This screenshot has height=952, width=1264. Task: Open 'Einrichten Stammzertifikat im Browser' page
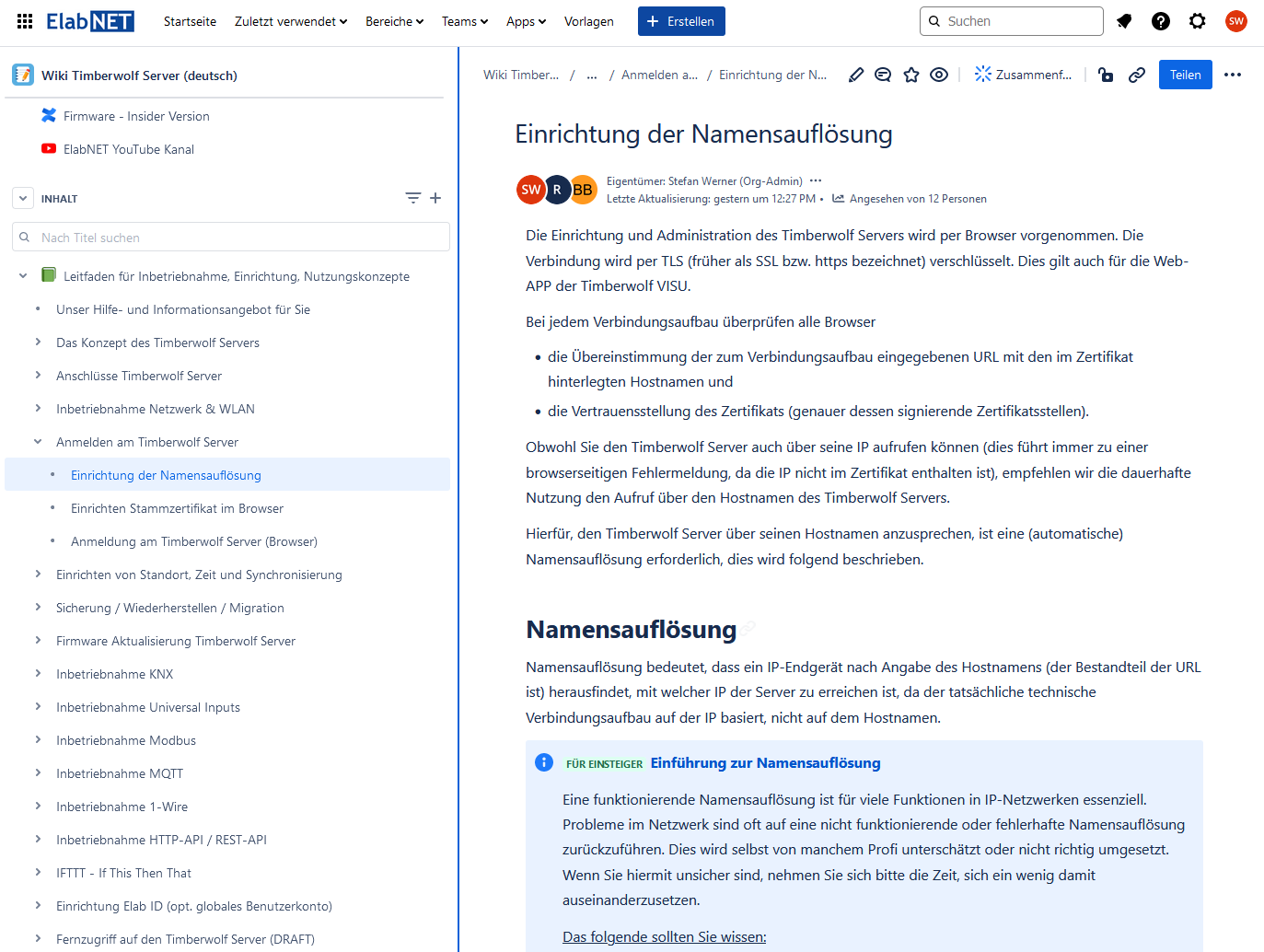click(177, 508)
